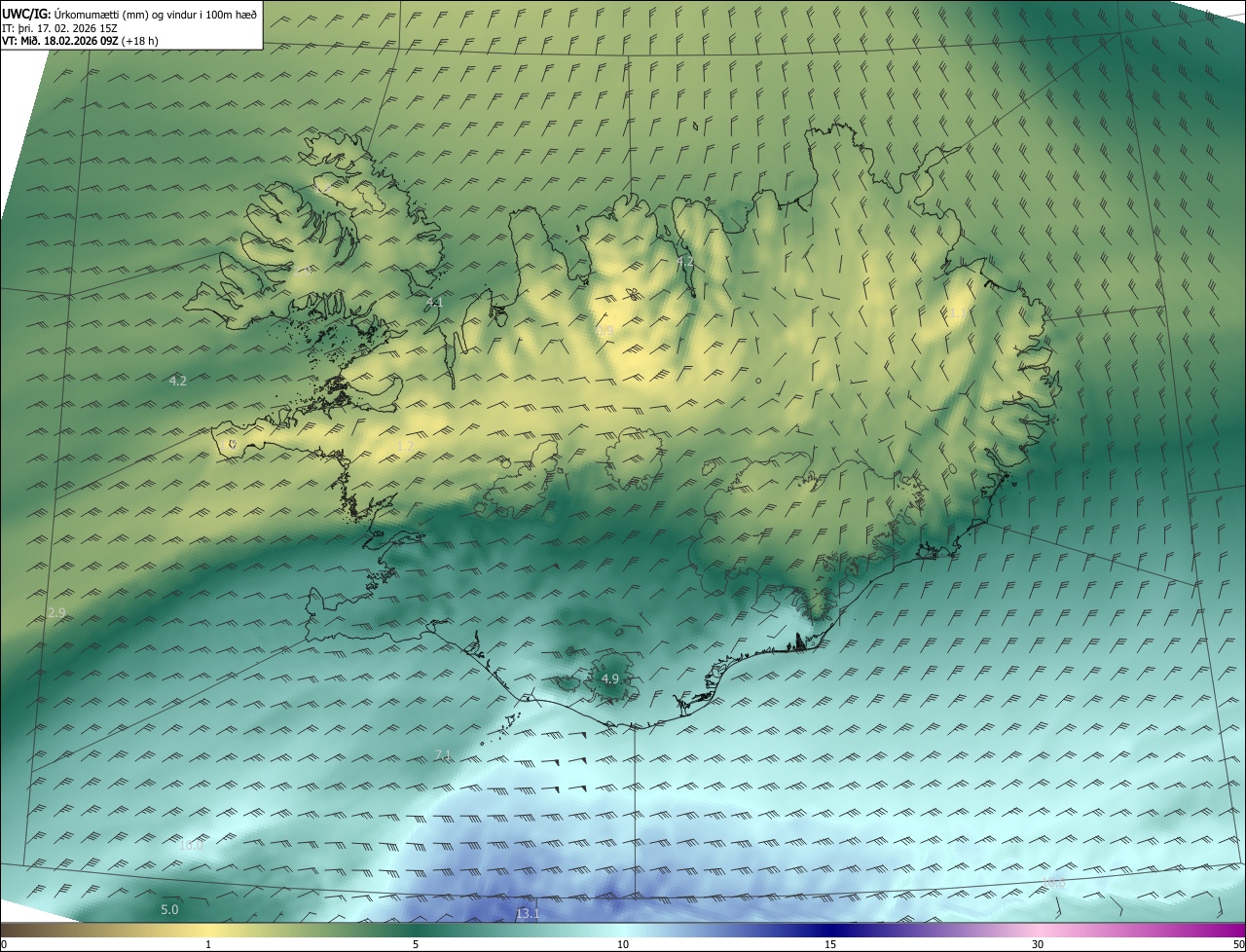Click the '30' tick on the color scale

[x=1038, y=944]
